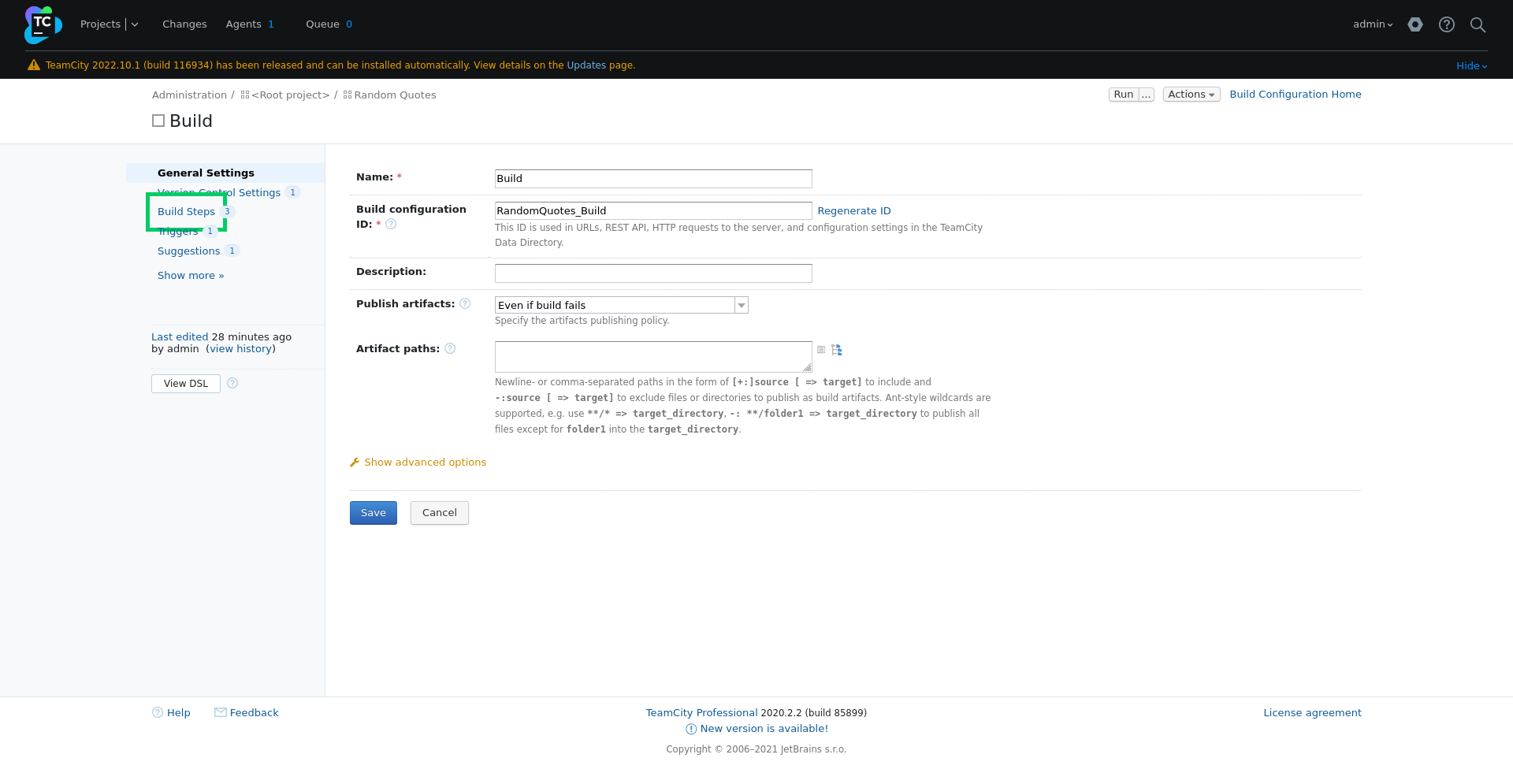Click the Last edited link
The height and width of the screenshot is (784, 1513).
180,337
